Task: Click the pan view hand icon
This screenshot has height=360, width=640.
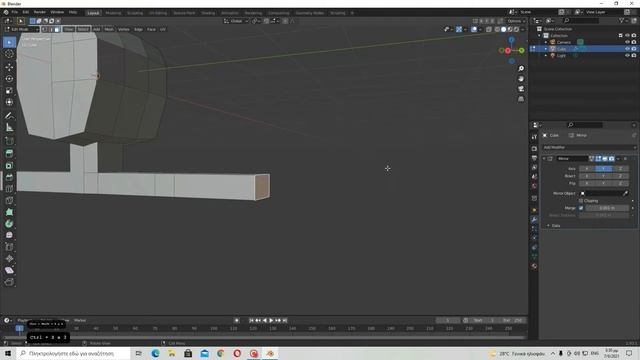Action: pyautogui.click(x=521, y=79)
